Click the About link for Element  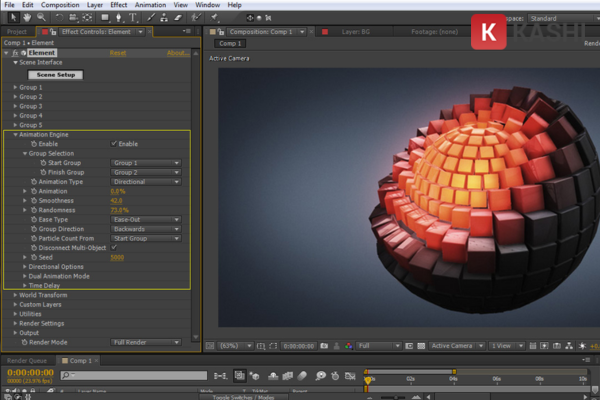coord(178,53)
